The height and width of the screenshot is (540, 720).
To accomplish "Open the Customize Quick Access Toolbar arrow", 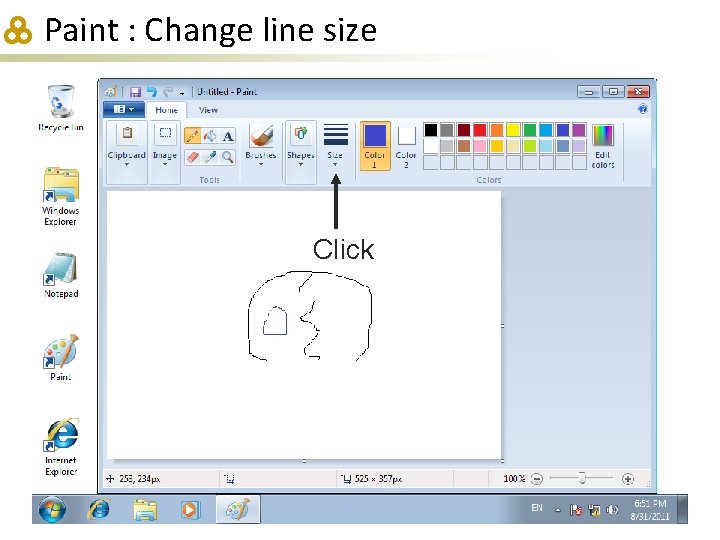I will [x=182, y=93].
